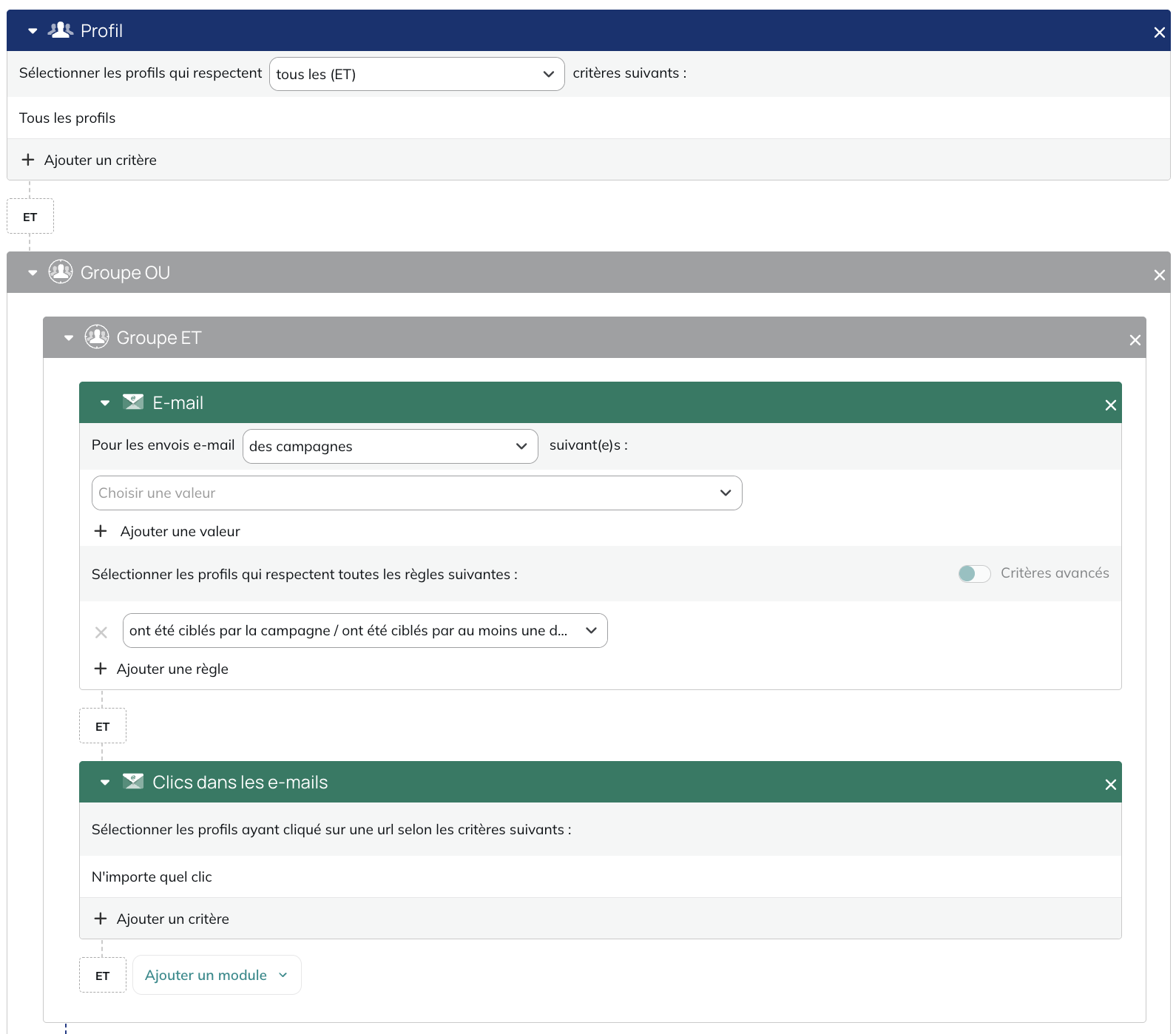Collapse the Profil section
This screenshot has width=1176, height=1034.
(33, 31)
